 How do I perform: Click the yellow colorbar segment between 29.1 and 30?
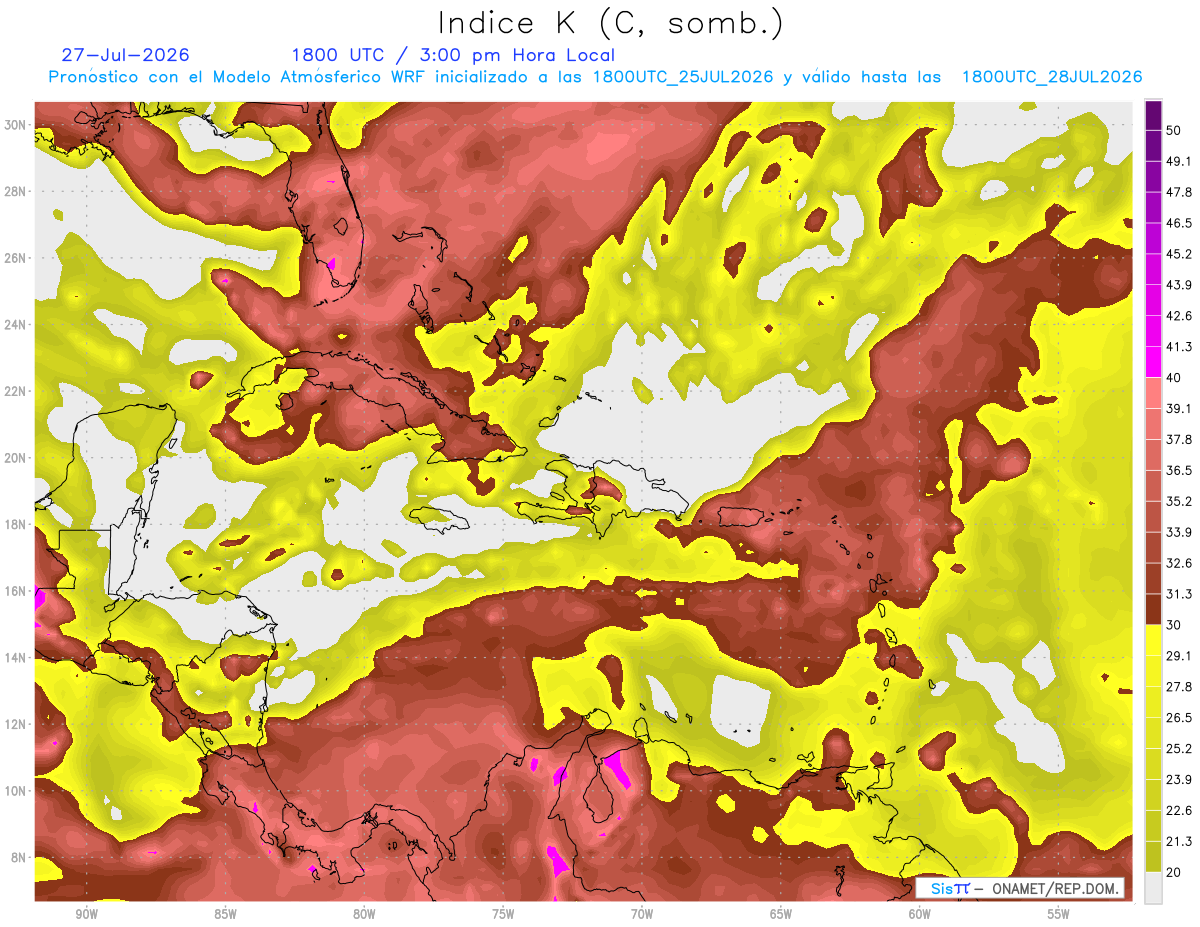1153,640
